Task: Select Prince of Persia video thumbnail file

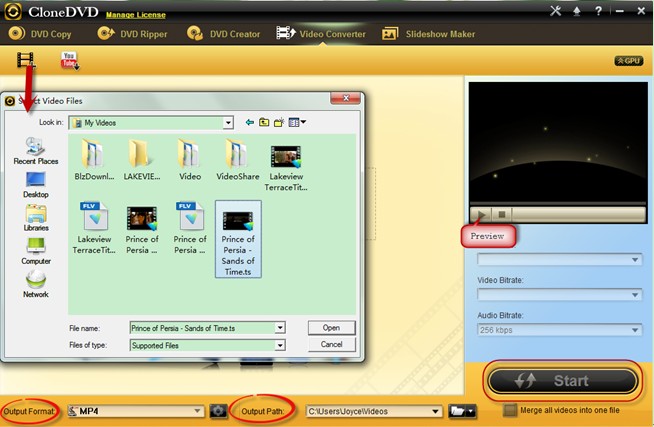Action: tap(142, 230)
